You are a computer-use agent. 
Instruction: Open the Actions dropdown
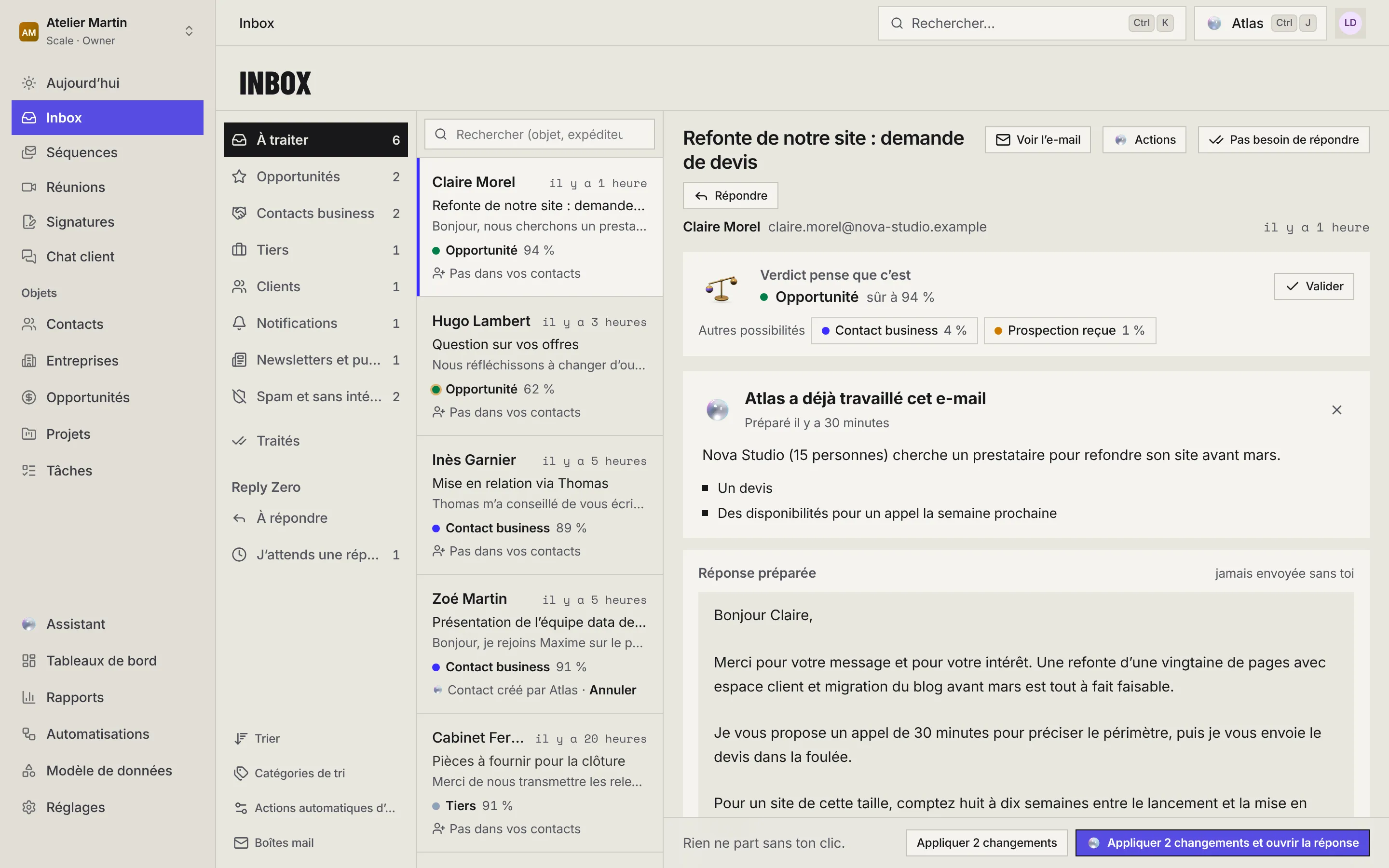pos(1144,140)
